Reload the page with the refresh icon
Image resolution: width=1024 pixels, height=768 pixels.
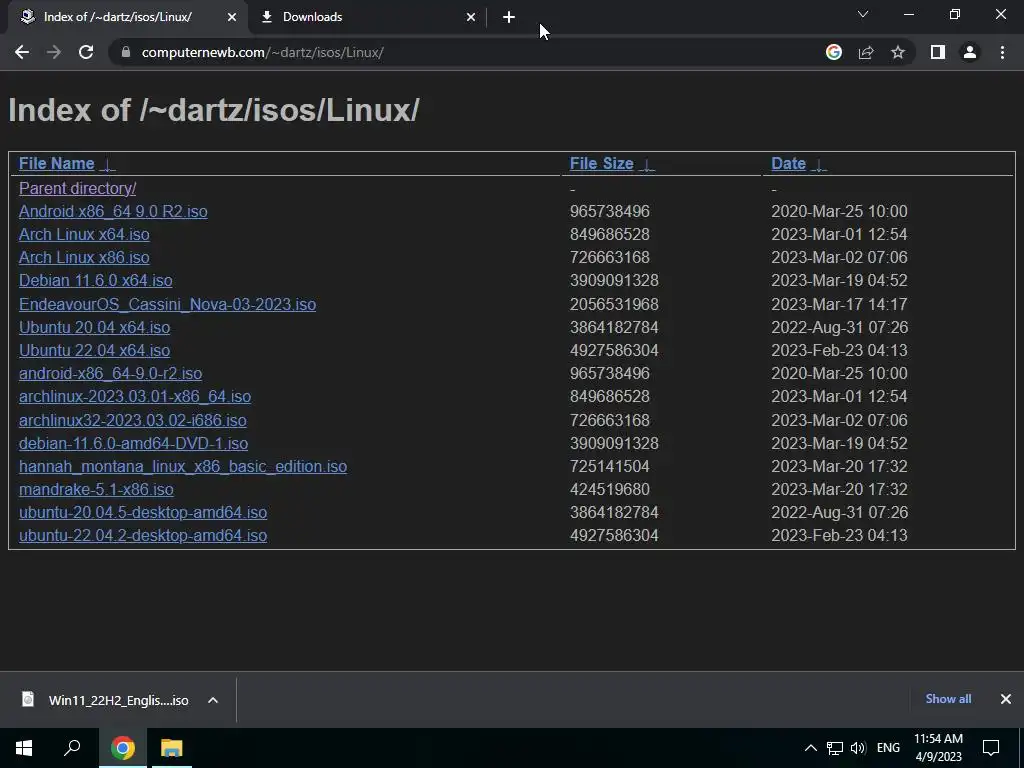tap(86, 52)
